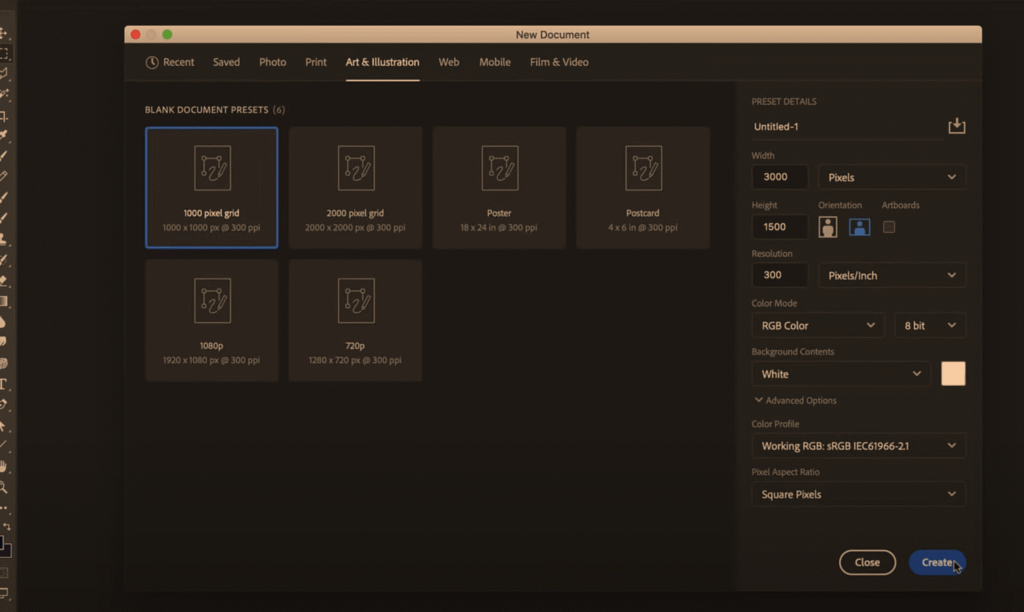Select the Hand tool in toolbar
The height and width of the screenshot is (612, 1024).
pos(4,467)
